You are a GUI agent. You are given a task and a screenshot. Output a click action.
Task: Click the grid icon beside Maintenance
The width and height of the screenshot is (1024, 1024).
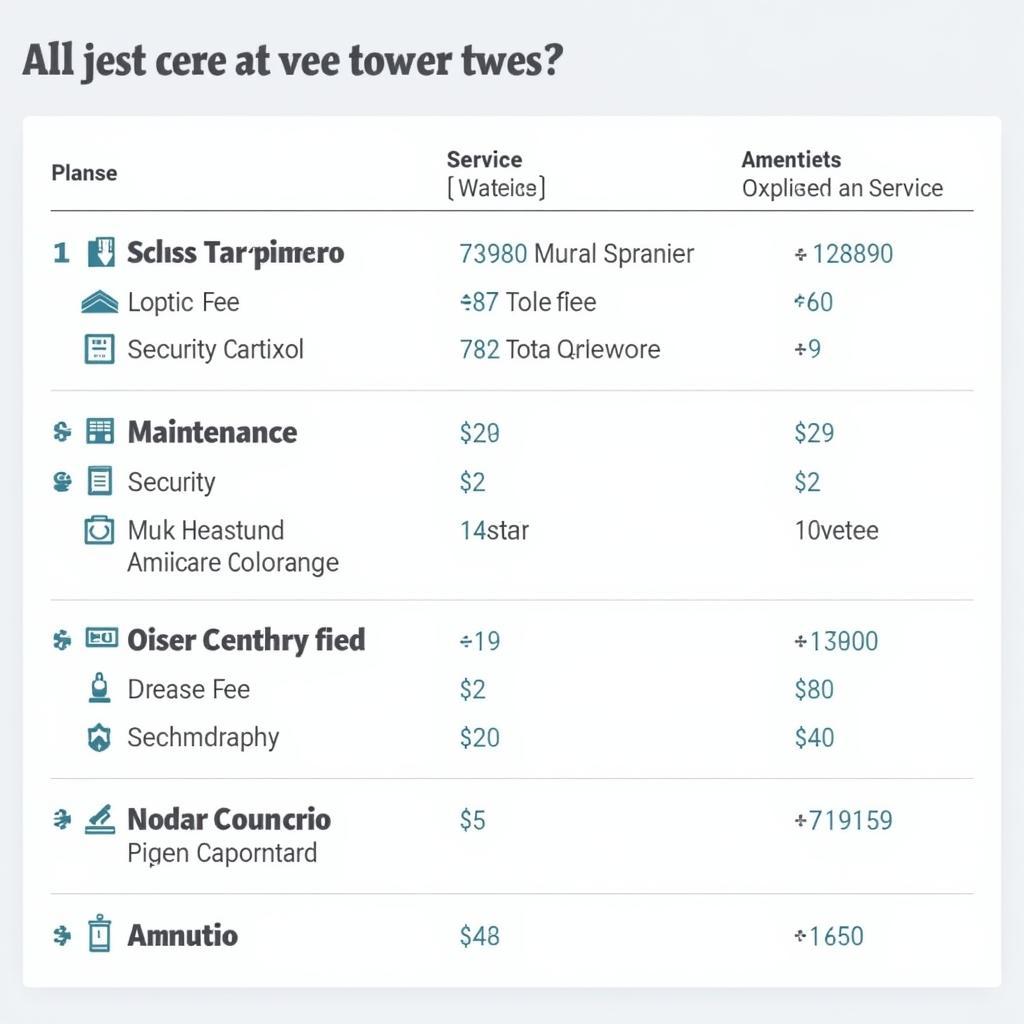point(100,432)
